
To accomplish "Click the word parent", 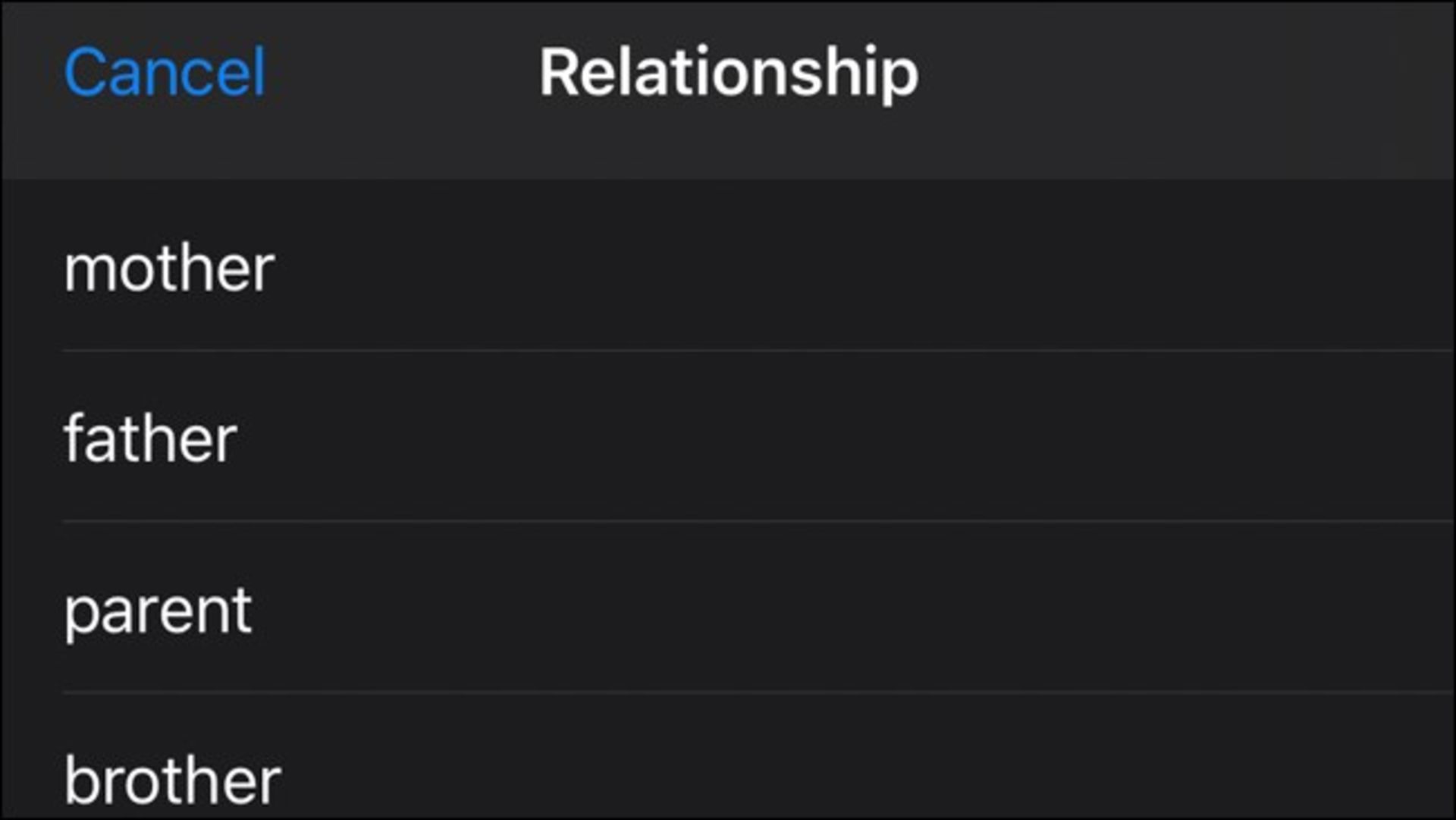I will pyautogui.click(x=158, y=612).
